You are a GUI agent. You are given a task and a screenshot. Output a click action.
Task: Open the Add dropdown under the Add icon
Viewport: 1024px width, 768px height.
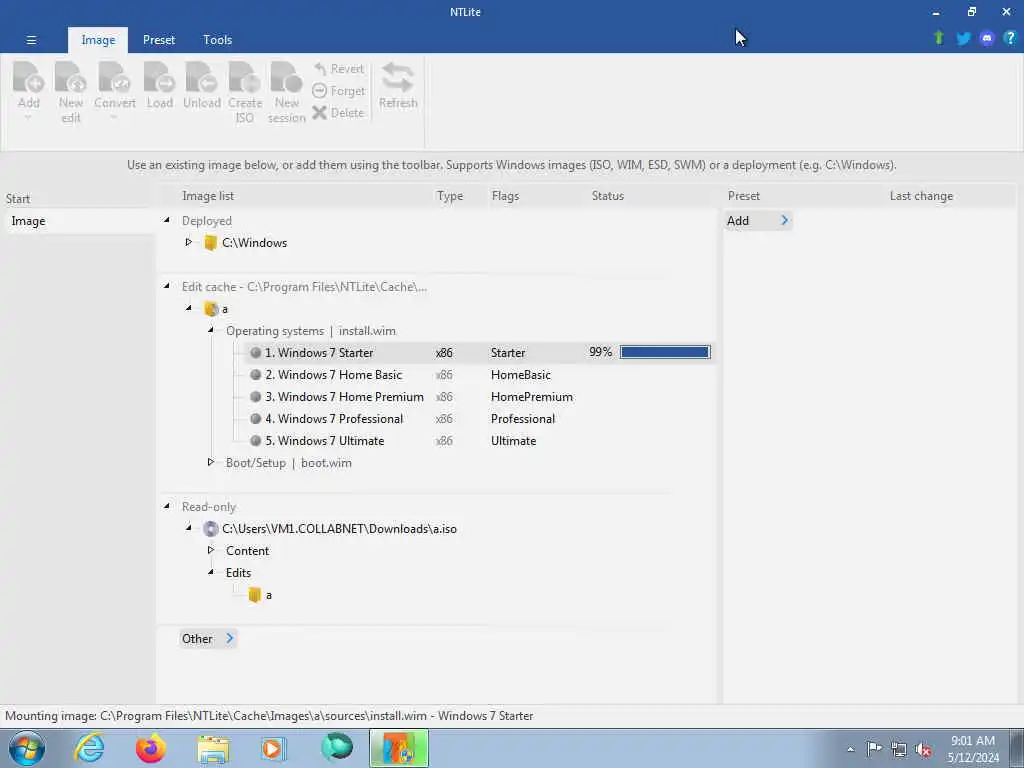(x=28, y=118)
